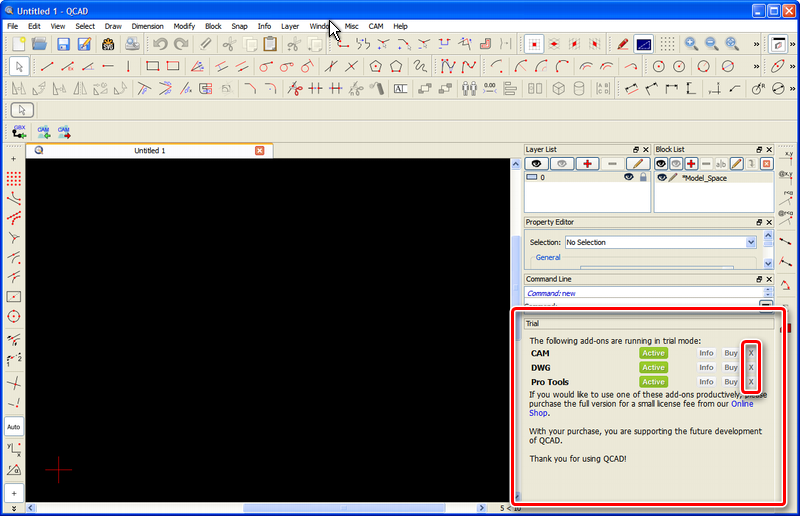Image resolution: width=800 pixels, height=516 pixels.
Task: Click the red grid snap icon in left sidebar
Action: coord(14,179)
